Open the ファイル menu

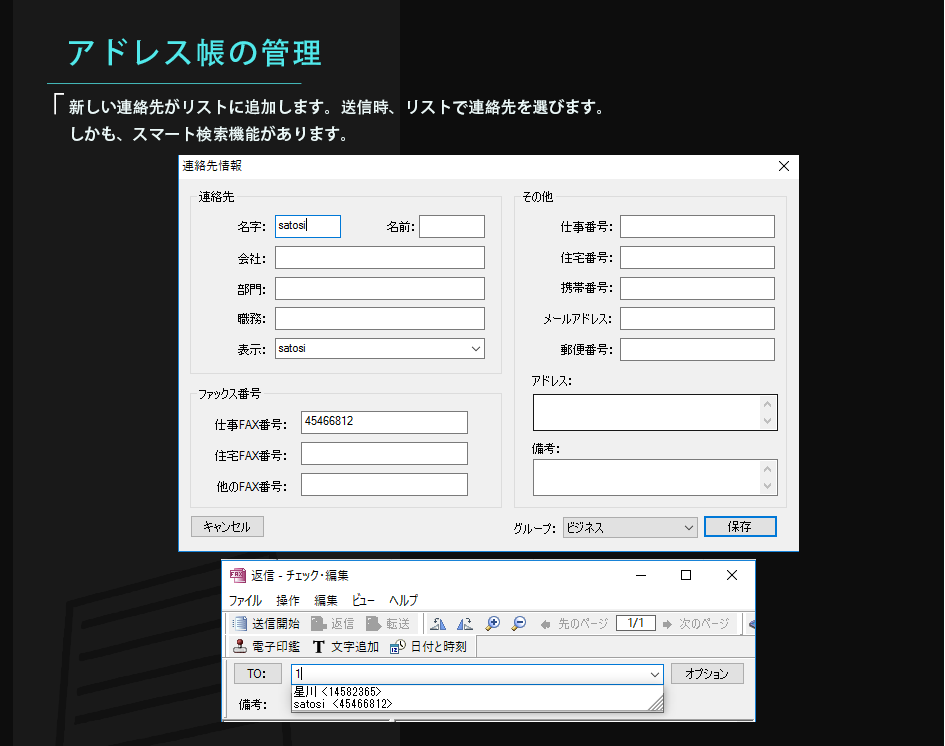click(245, 600)
